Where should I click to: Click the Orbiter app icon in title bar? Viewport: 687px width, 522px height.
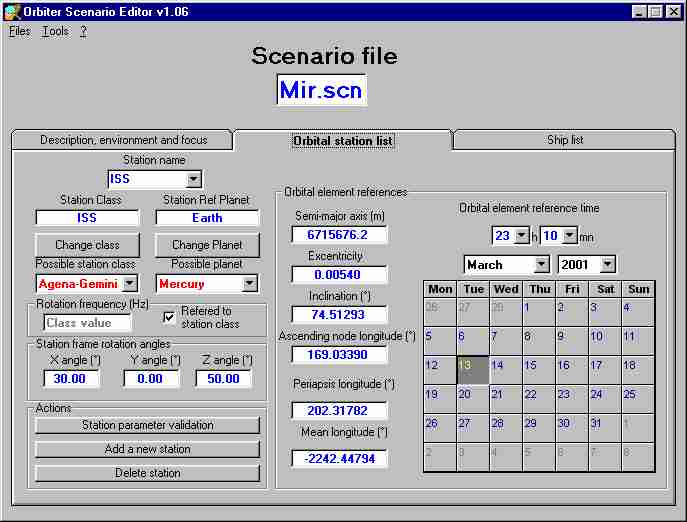coord(12,11)
